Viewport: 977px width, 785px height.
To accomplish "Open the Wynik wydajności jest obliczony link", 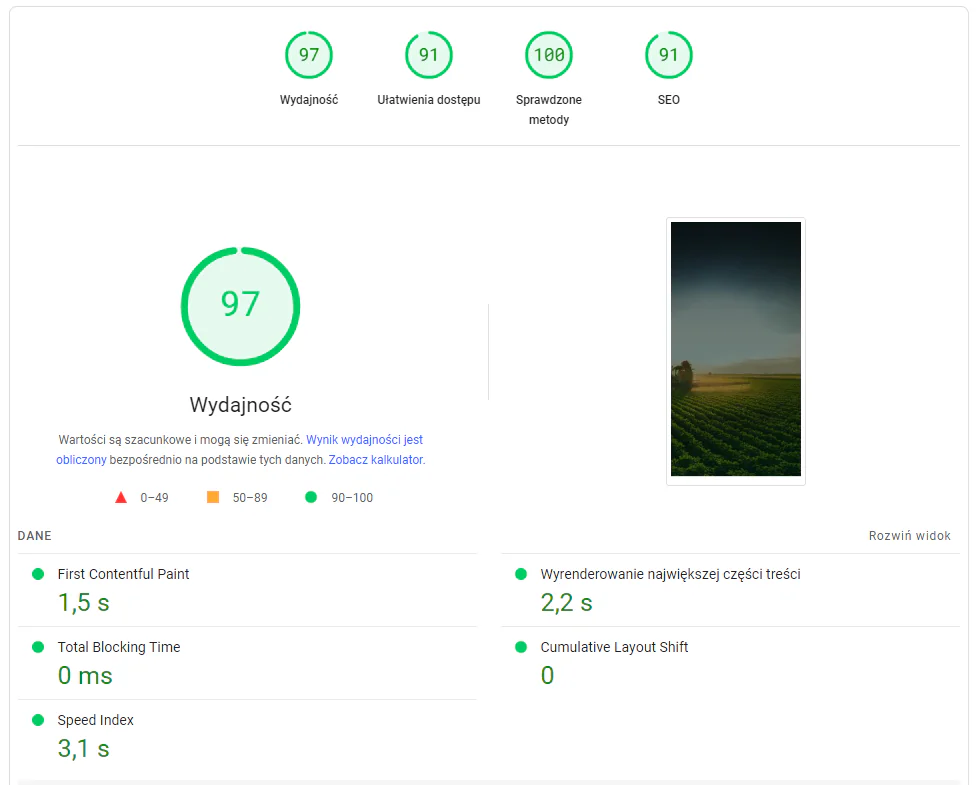I will pos(364,440).
